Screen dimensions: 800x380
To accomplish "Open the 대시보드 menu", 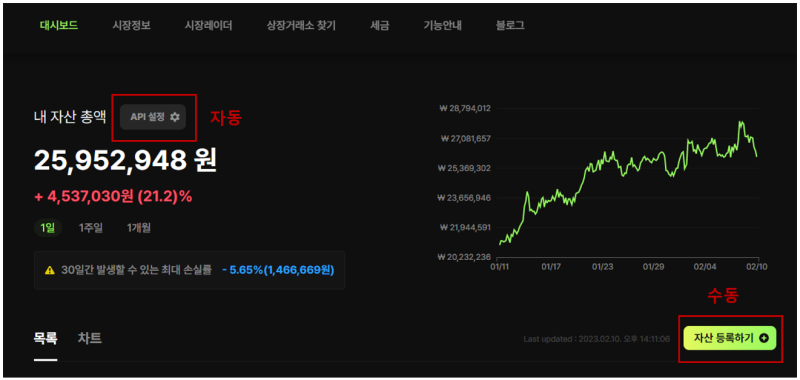I will click(x=59, y=26).
